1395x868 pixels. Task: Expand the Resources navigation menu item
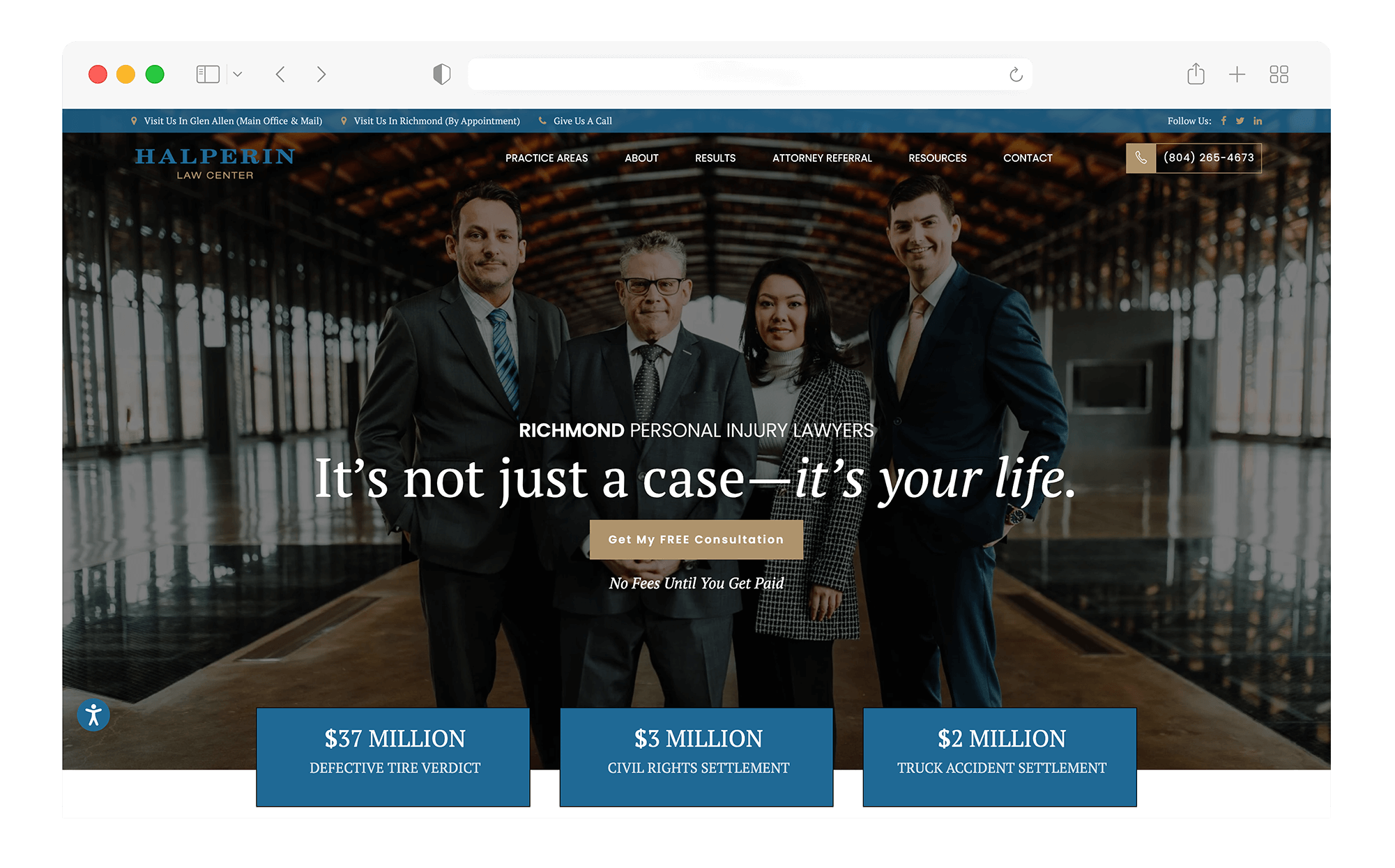click(x=938, y=158)
